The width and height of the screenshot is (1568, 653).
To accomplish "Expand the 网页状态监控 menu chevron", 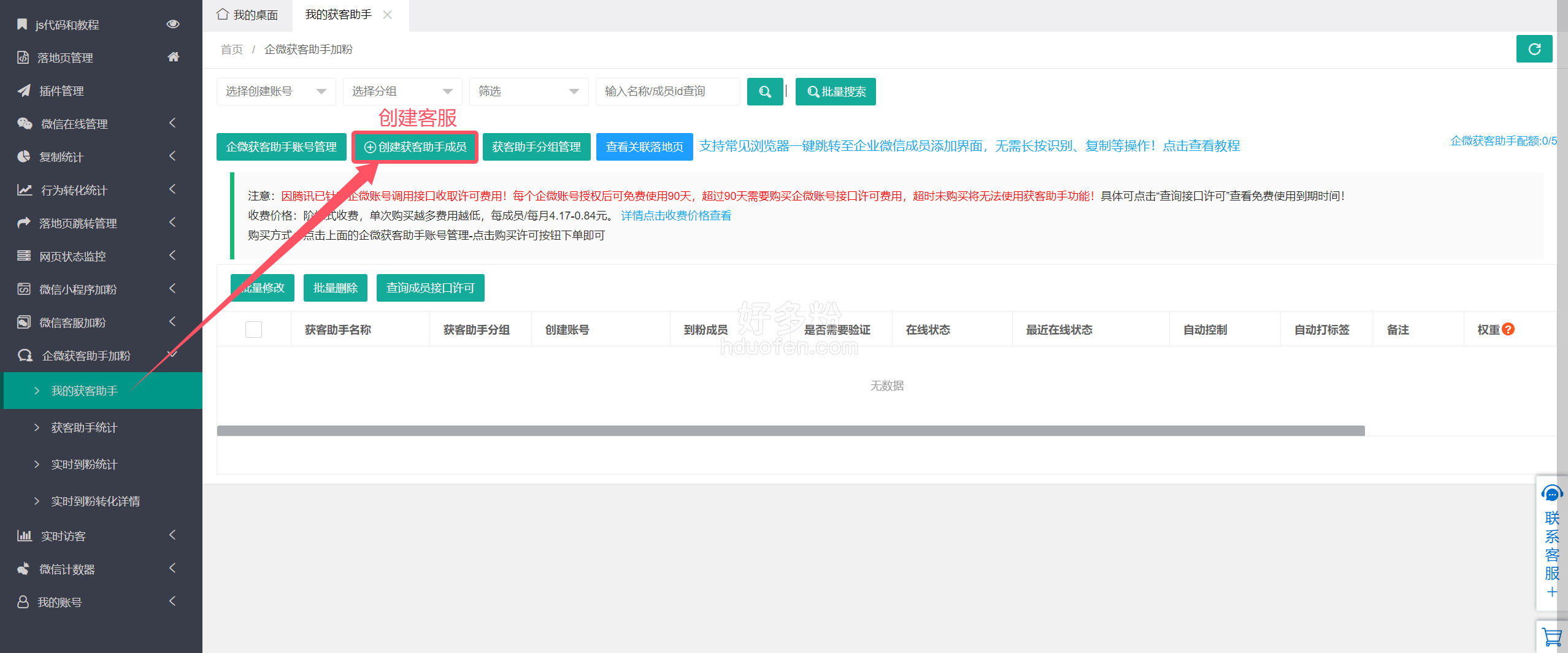I will (172, 256).
